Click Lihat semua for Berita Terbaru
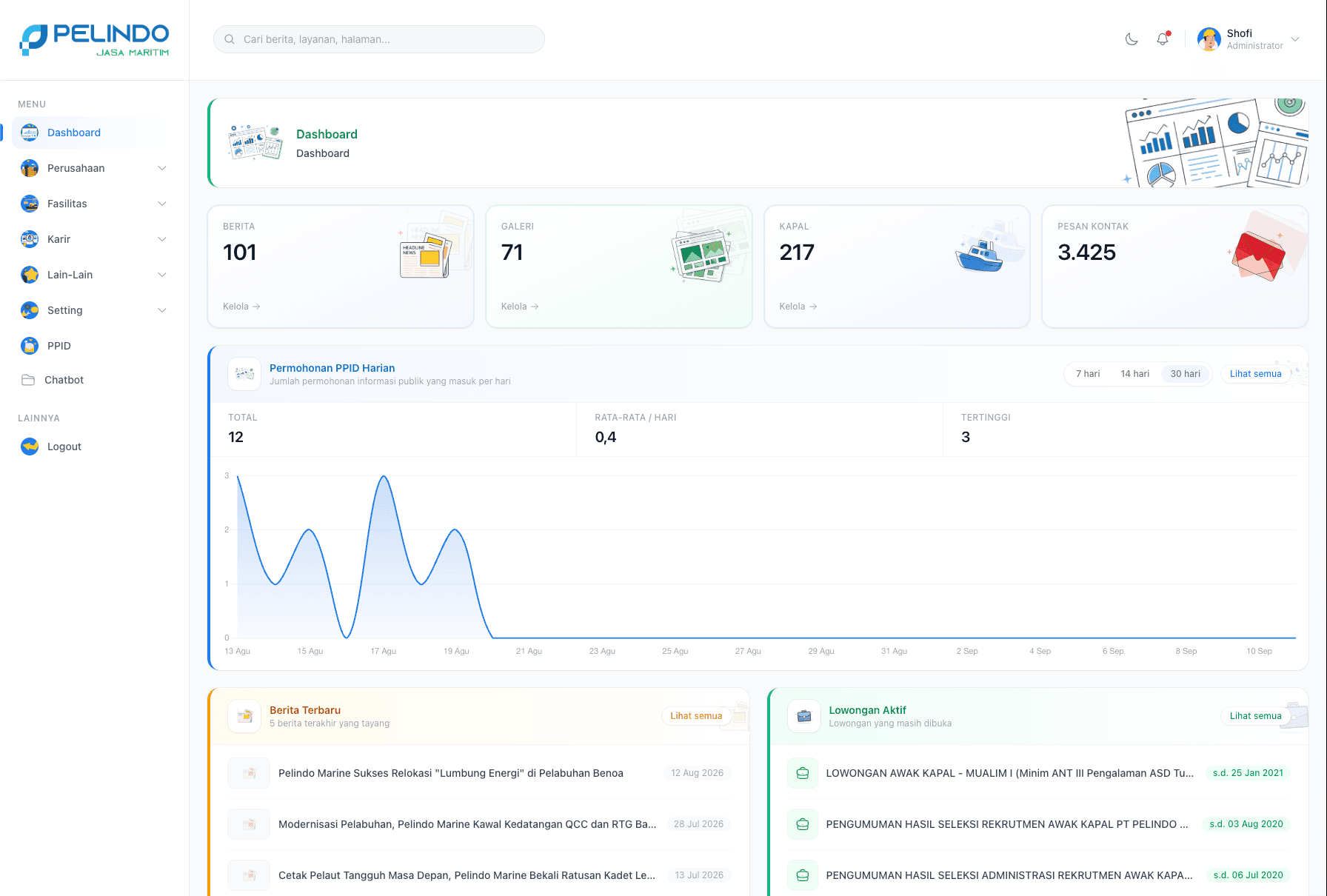The image size is (1327, 896). coord(696,716)
